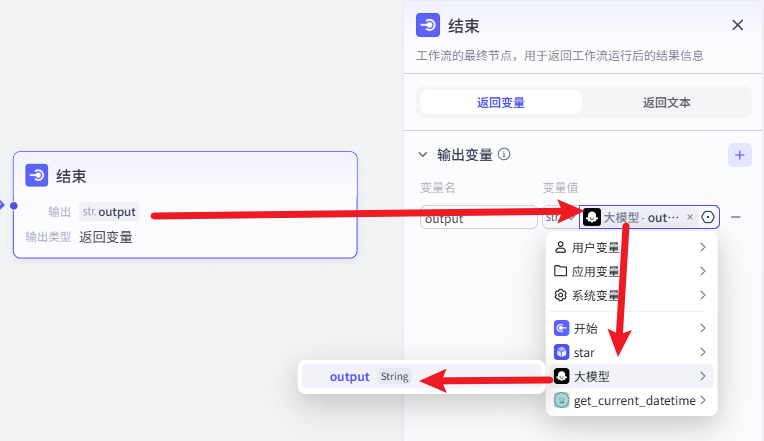The image size is (764, 441).
Task: Select 大模型 in variable list
Action: 631,376
